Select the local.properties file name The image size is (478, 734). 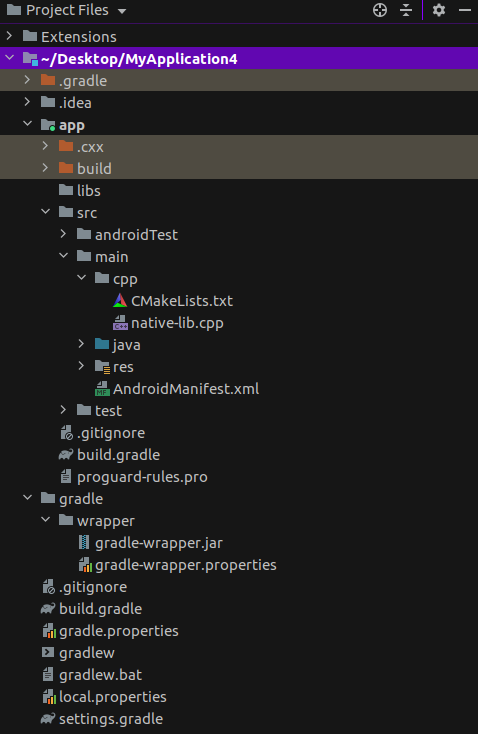point(112,697)
